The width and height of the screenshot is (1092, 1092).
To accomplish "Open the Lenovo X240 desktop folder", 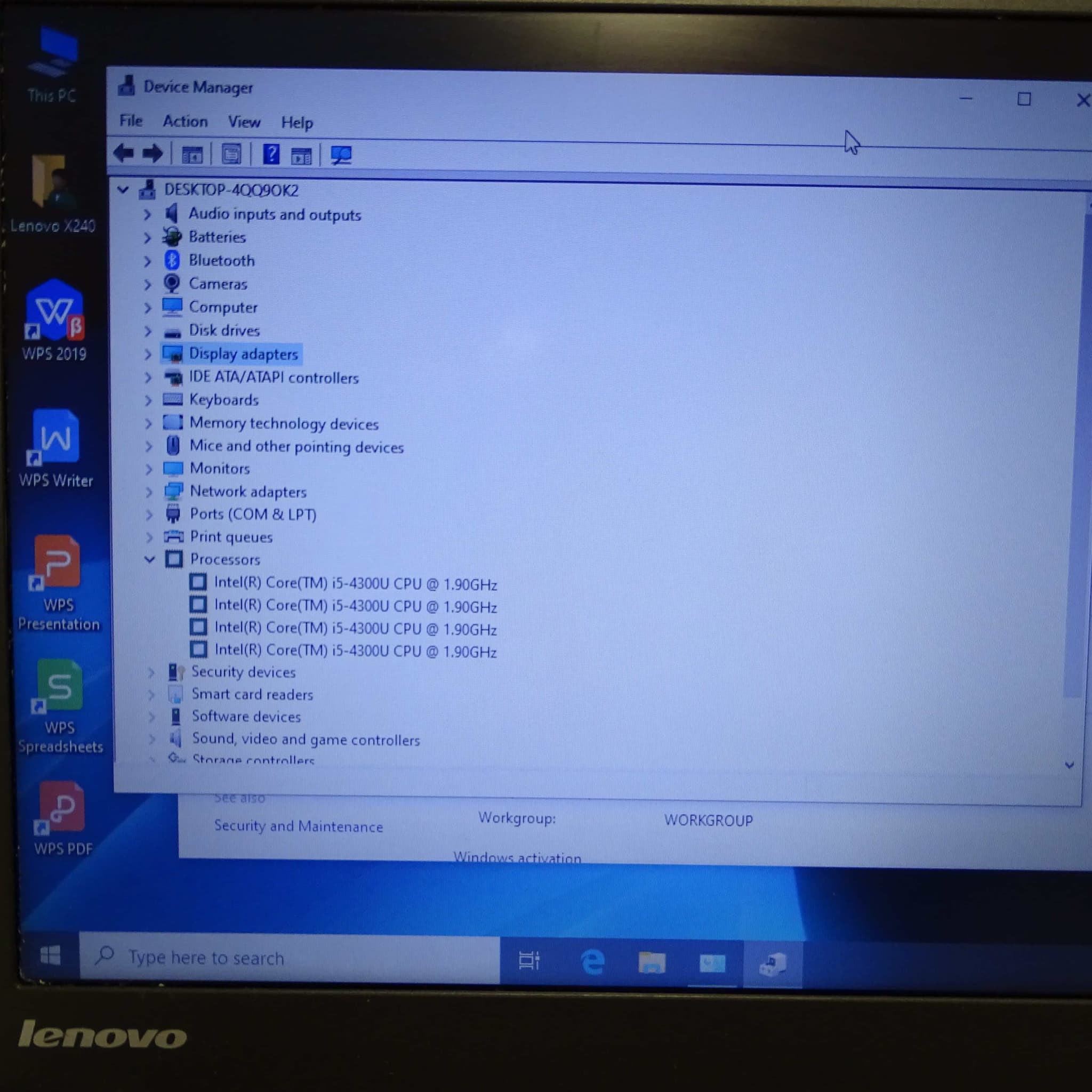I will (x=53, y=194).
